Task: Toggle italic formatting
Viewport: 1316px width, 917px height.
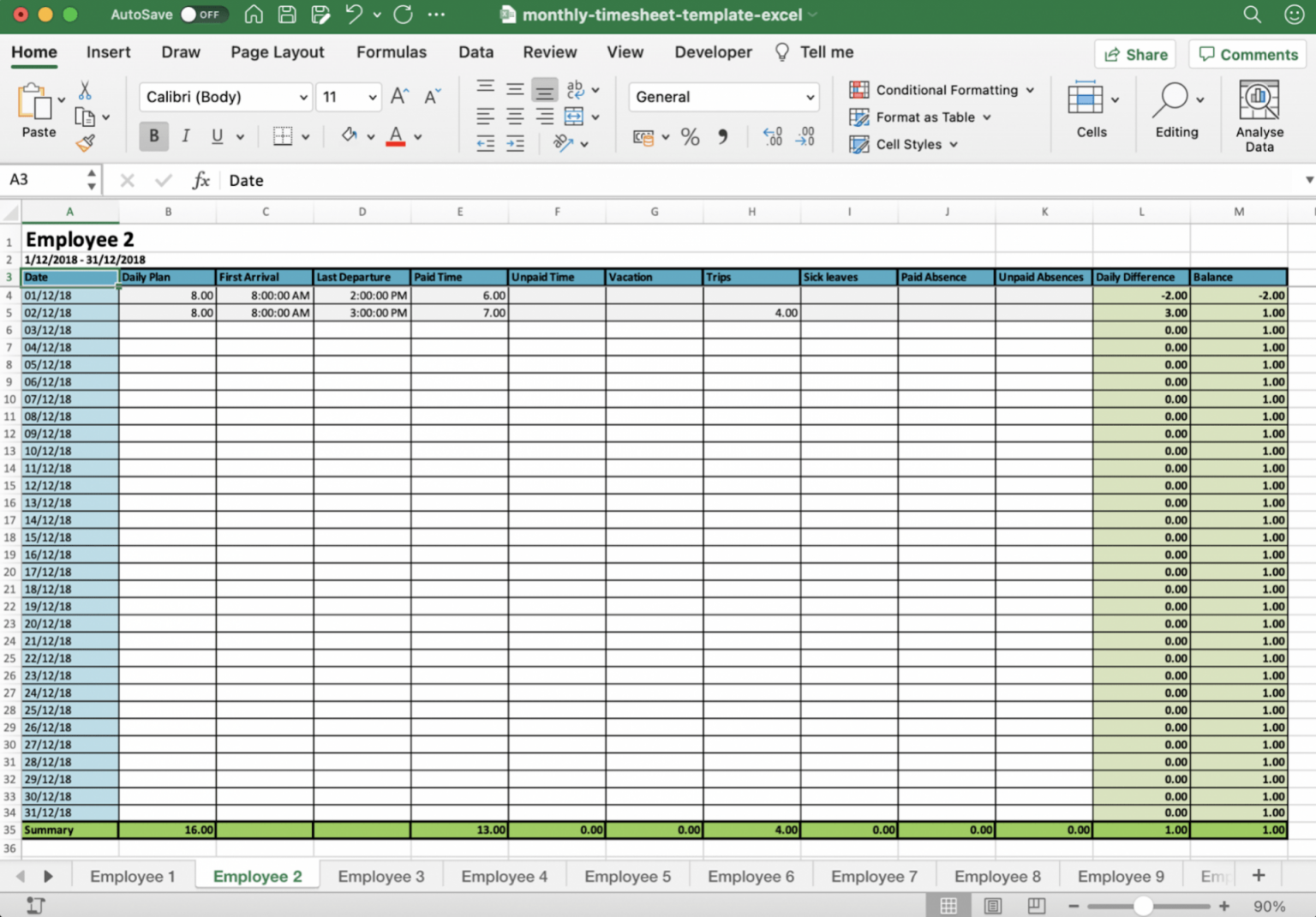Action: click(x=185, y=135)
